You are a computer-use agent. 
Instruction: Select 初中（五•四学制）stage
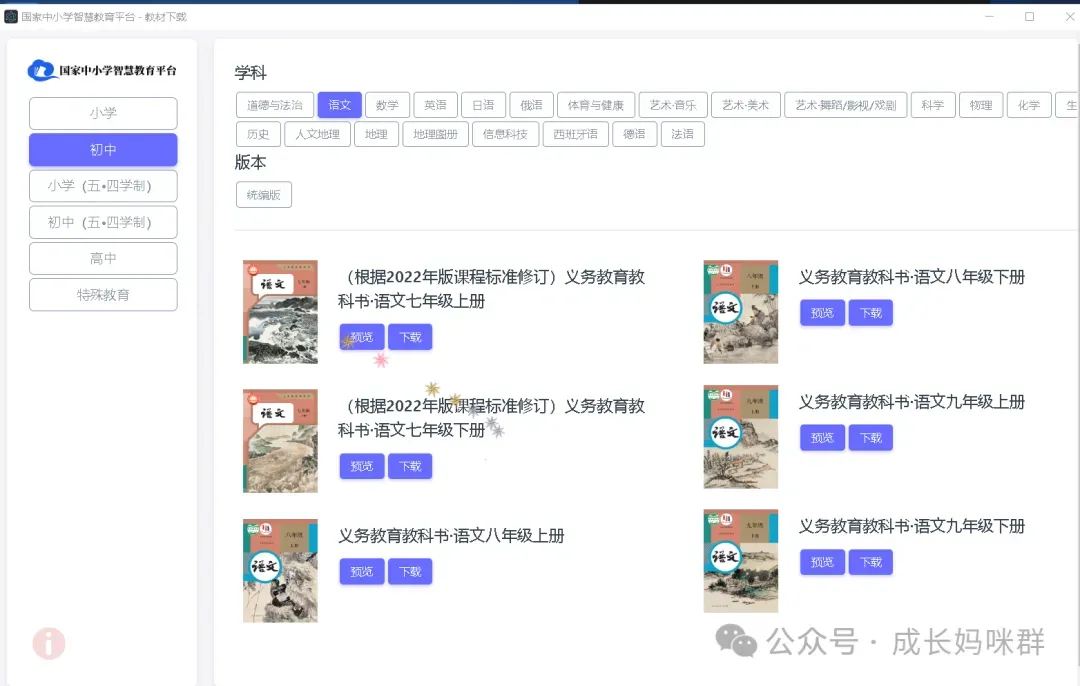point(103,222)
